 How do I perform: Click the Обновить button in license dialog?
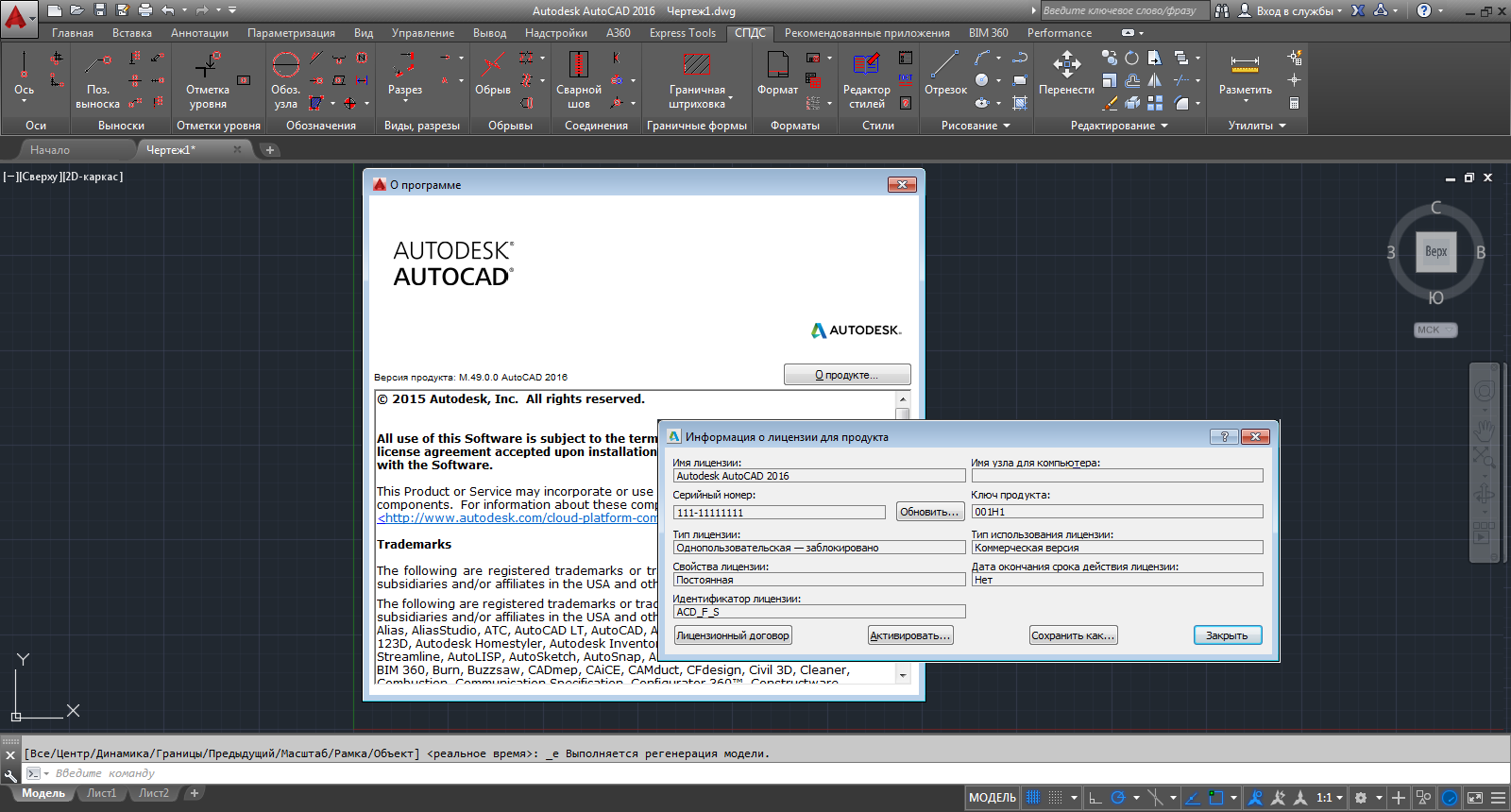click(930, 512)
